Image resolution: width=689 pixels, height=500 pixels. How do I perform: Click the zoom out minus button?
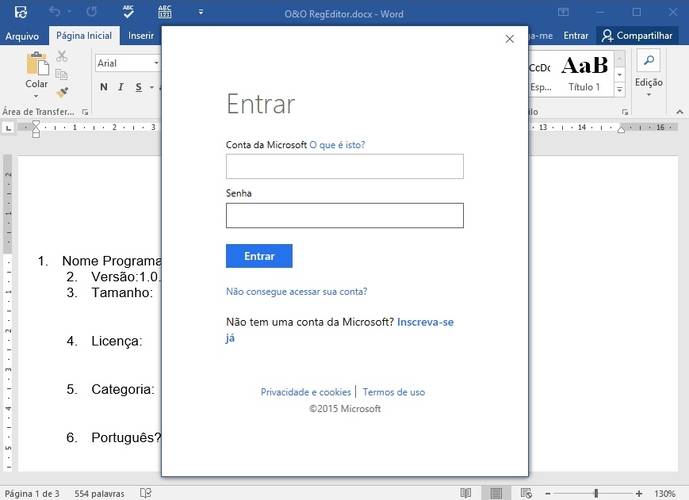548,493
